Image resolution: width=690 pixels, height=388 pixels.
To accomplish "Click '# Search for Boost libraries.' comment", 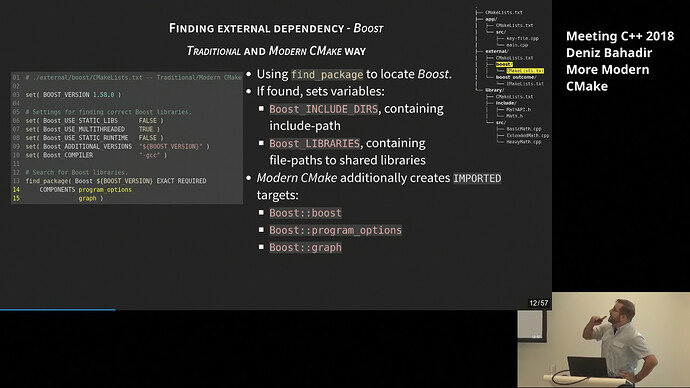I will [77, 172].
